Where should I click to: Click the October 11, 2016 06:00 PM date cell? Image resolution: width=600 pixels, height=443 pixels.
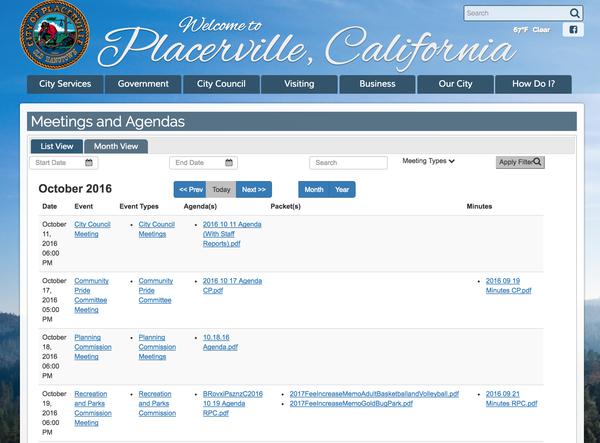(x=54, y=244)
